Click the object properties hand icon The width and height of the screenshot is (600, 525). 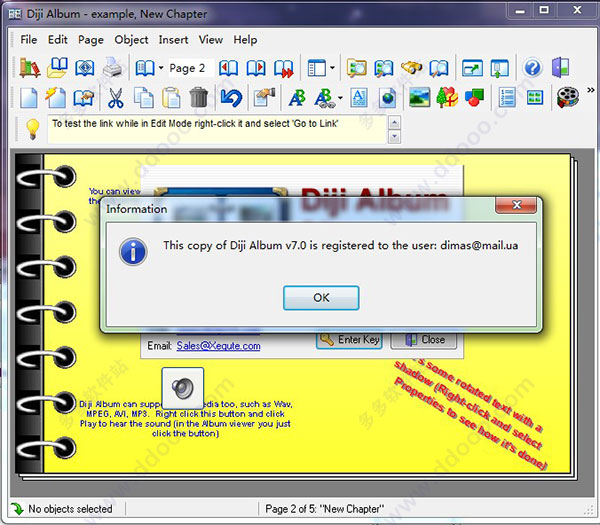coord(264,98)
